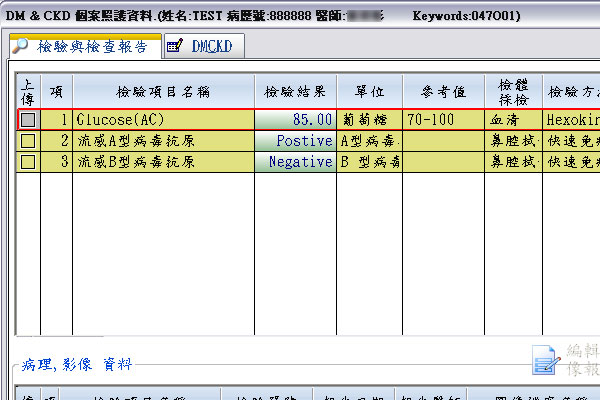Tick the upload checkbox for 流感A型病毒抗原

coord(28,140)
